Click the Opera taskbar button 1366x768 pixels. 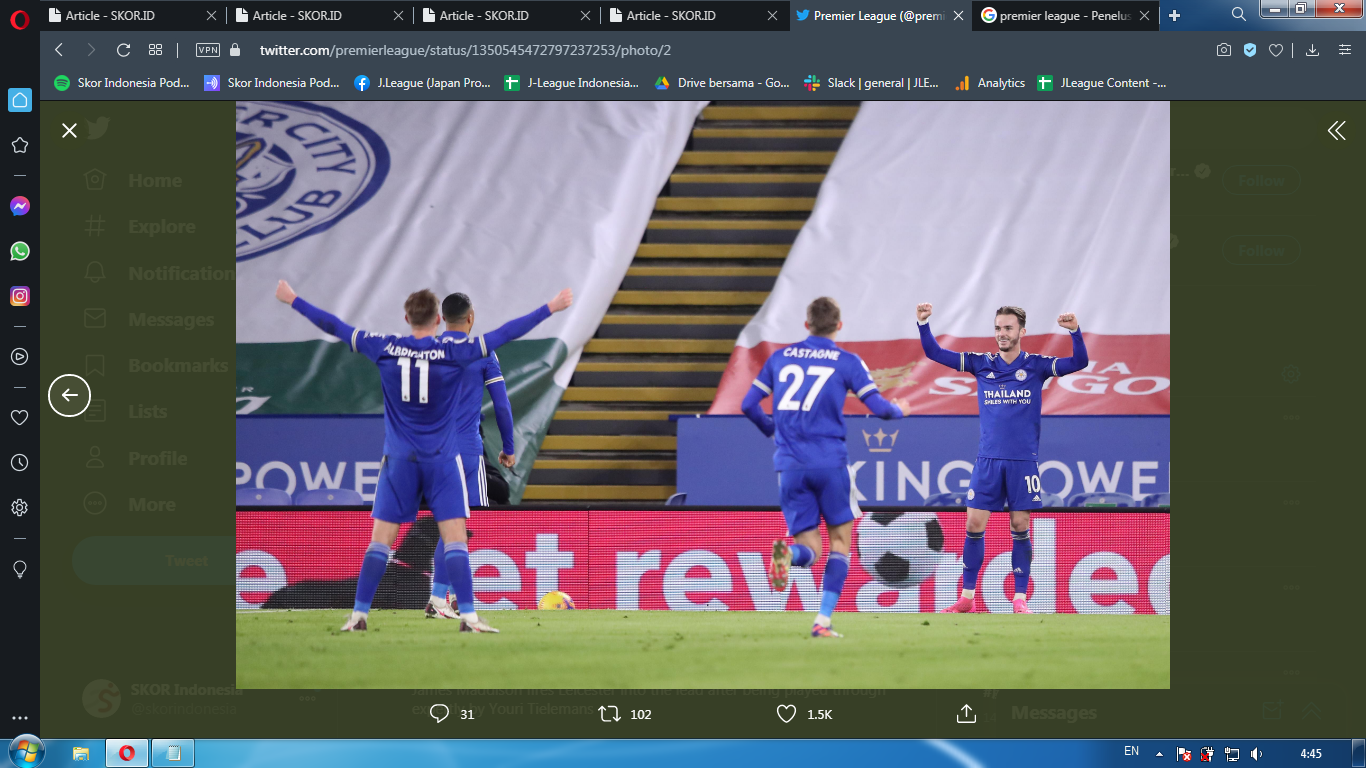click(127, 752)
